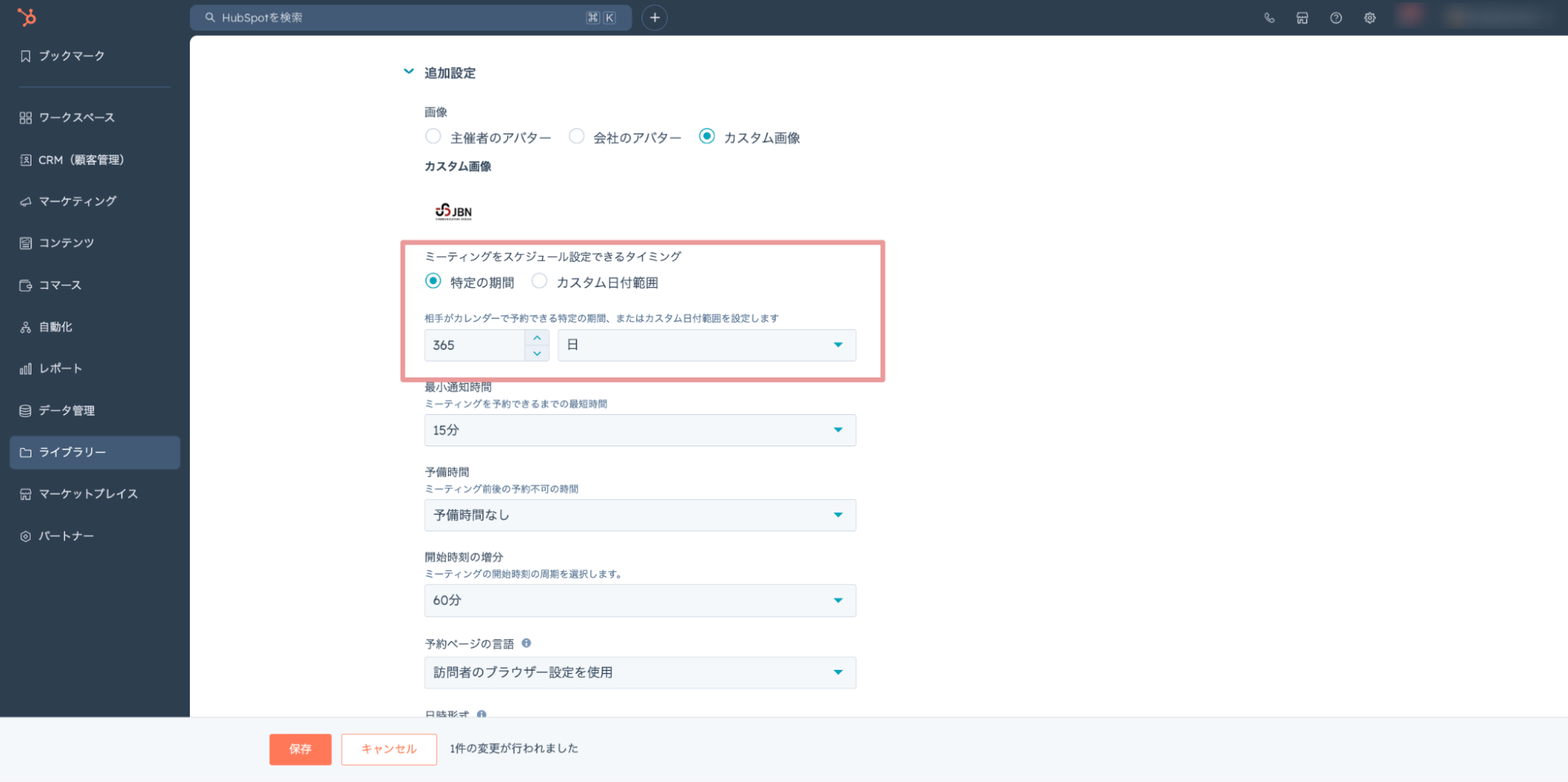Select カスタム画像 radio option
This screenshot has height=782, width=1568.
[707, 136]
